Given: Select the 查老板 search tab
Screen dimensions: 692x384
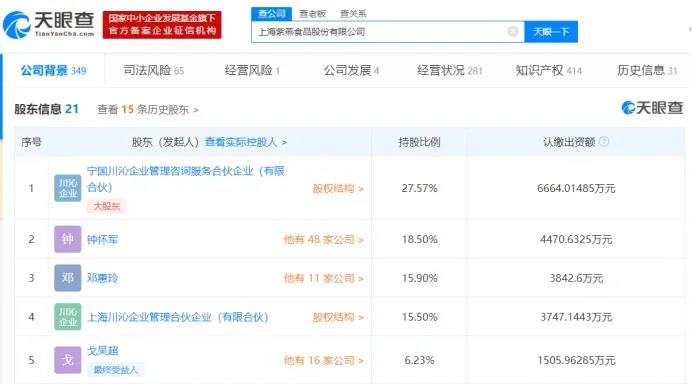Looking at the screenshot, I should tap(312, 14).
